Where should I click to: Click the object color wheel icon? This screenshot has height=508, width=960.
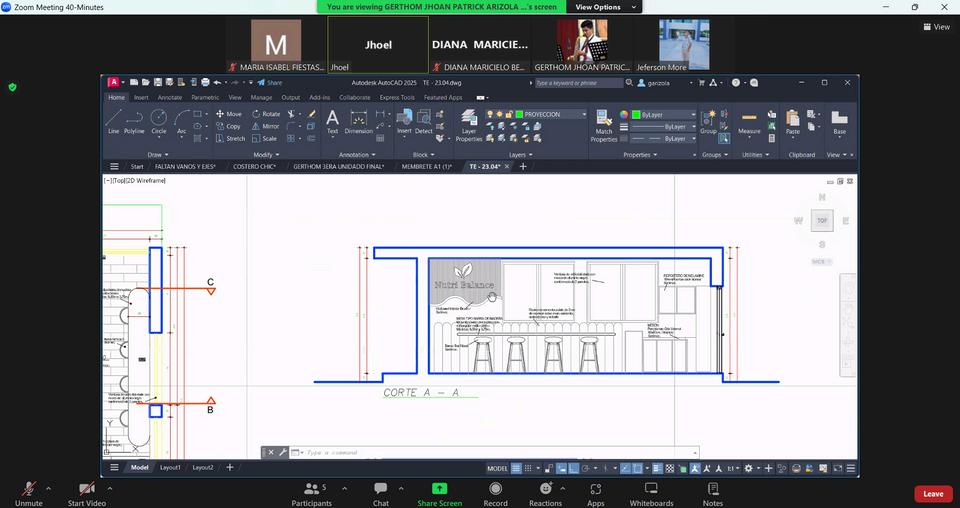click(x=623, y=114)
